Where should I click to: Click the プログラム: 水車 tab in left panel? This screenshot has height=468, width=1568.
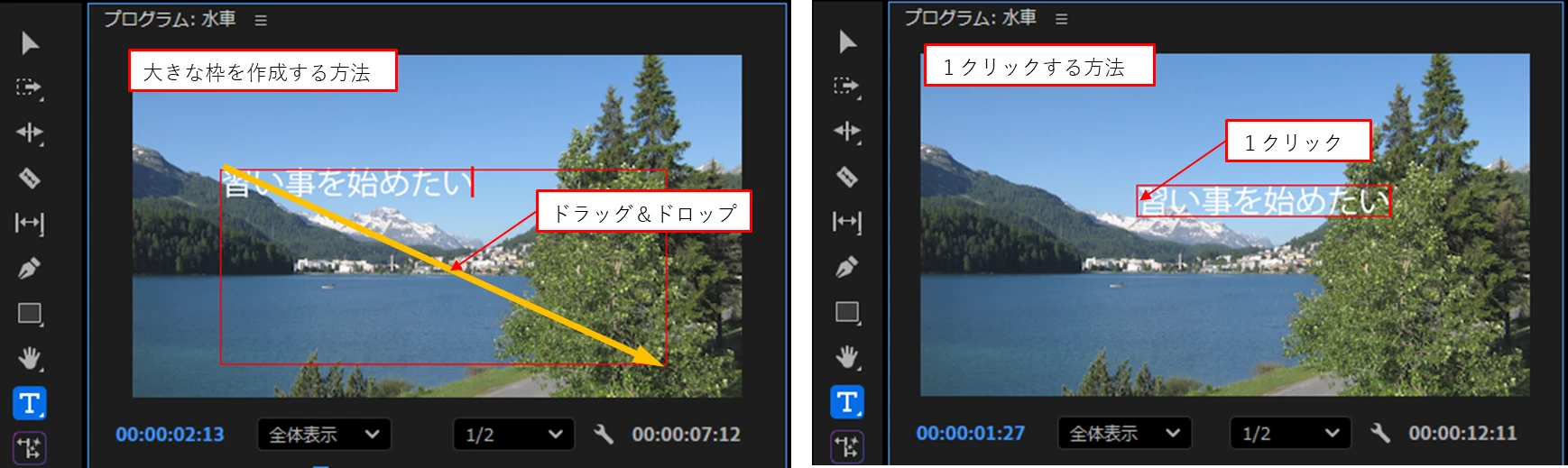(170, 19)
